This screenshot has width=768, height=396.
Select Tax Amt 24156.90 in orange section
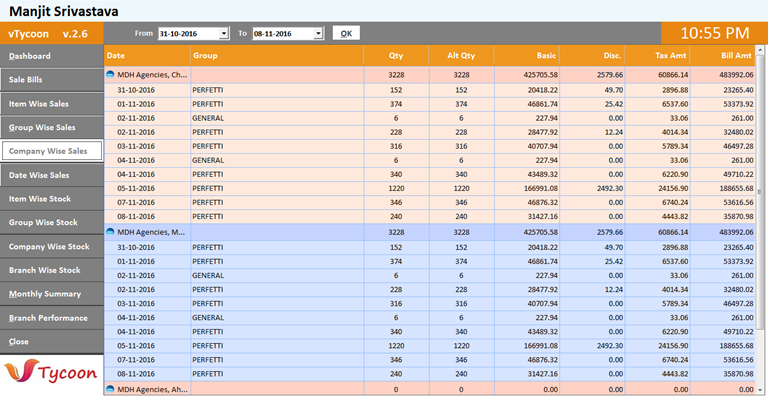coord(657,188)
